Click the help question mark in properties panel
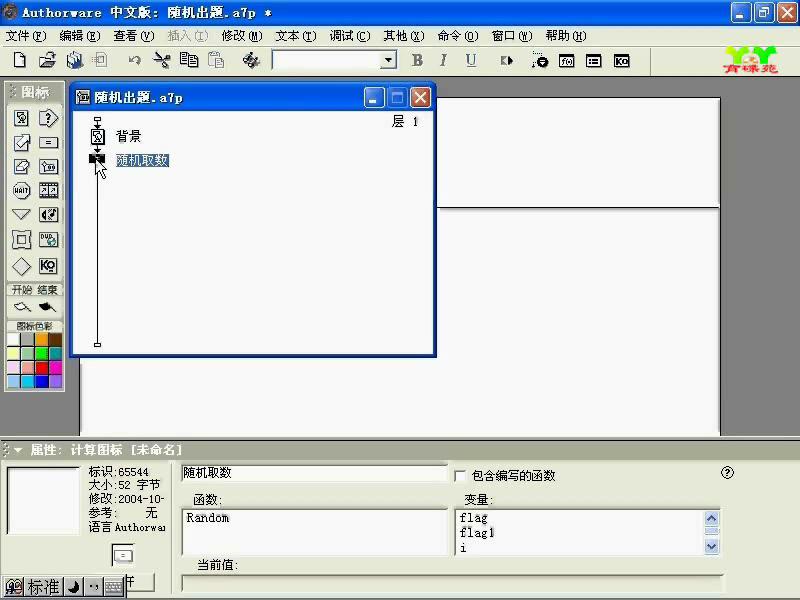 click(727, 473)
